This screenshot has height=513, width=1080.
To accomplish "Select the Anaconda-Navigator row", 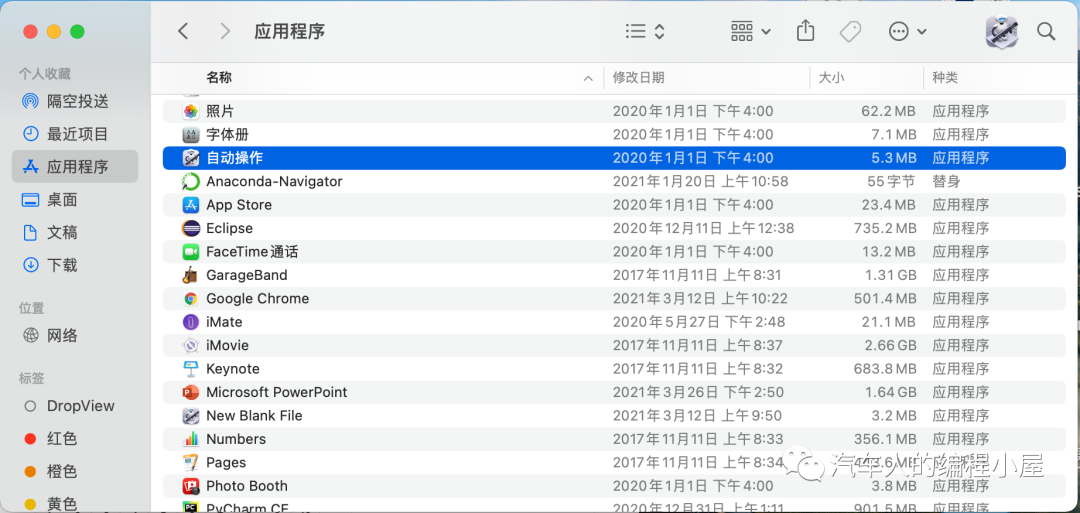I will click(x=274, y=181).
